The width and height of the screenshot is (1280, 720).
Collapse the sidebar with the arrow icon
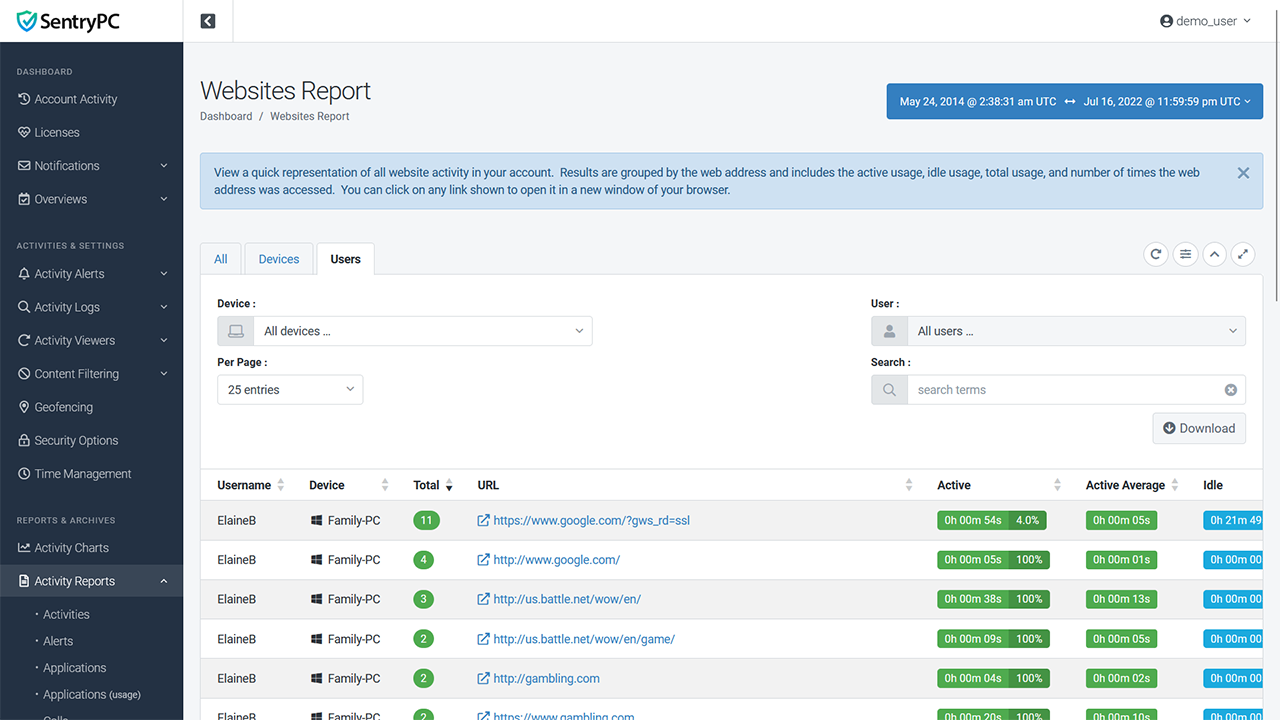click(208, 21)
